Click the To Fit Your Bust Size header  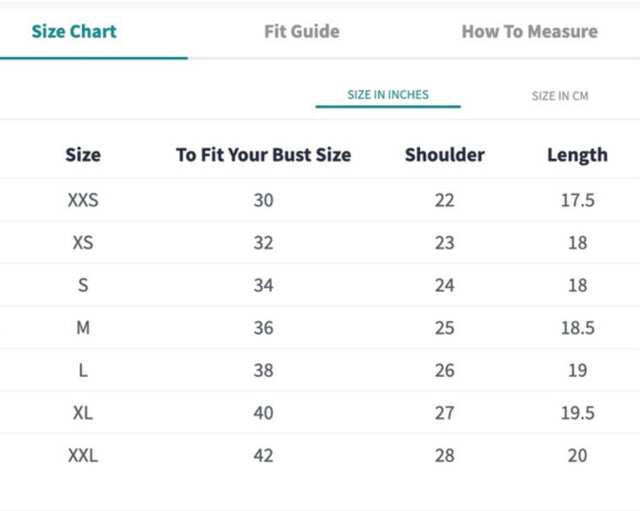pyautogui.click(x=263, y=155)
